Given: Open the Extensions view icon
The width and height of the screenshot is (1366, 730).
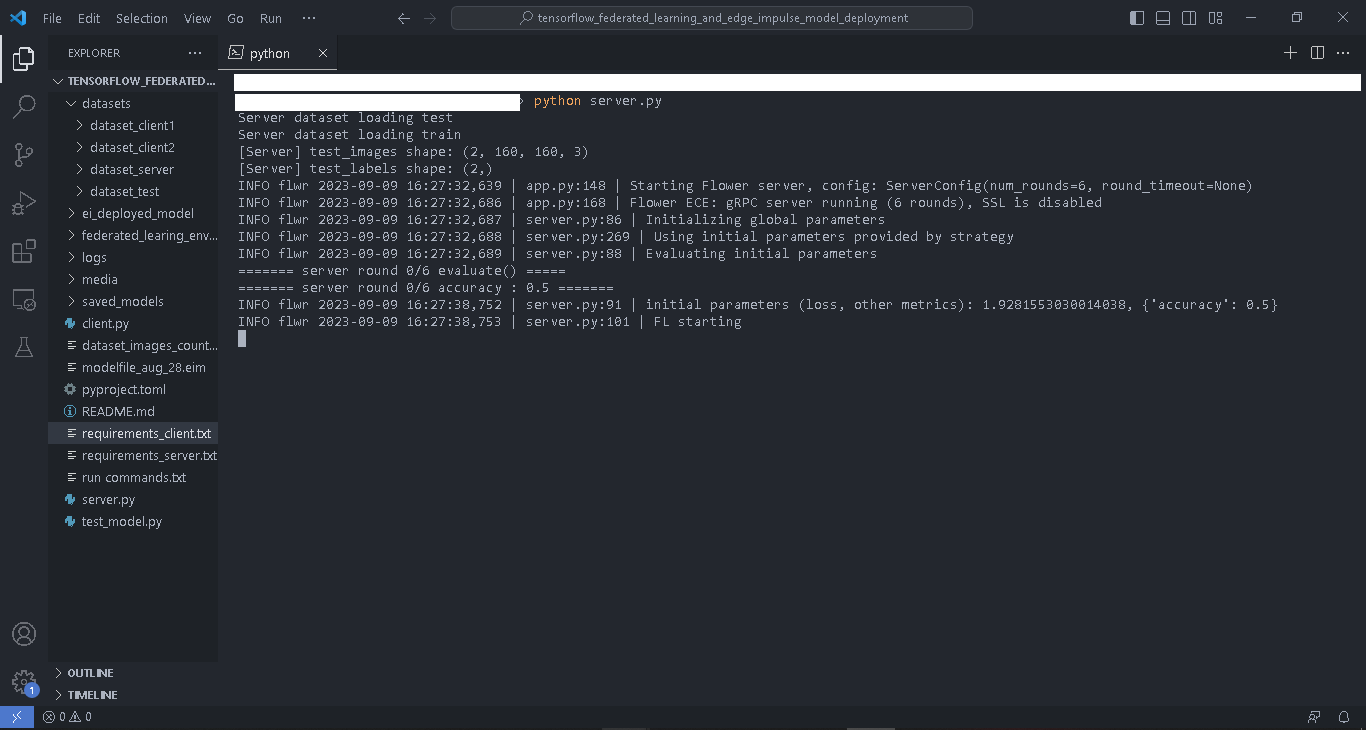Looking at the screenshot, I should coord(23,251).
